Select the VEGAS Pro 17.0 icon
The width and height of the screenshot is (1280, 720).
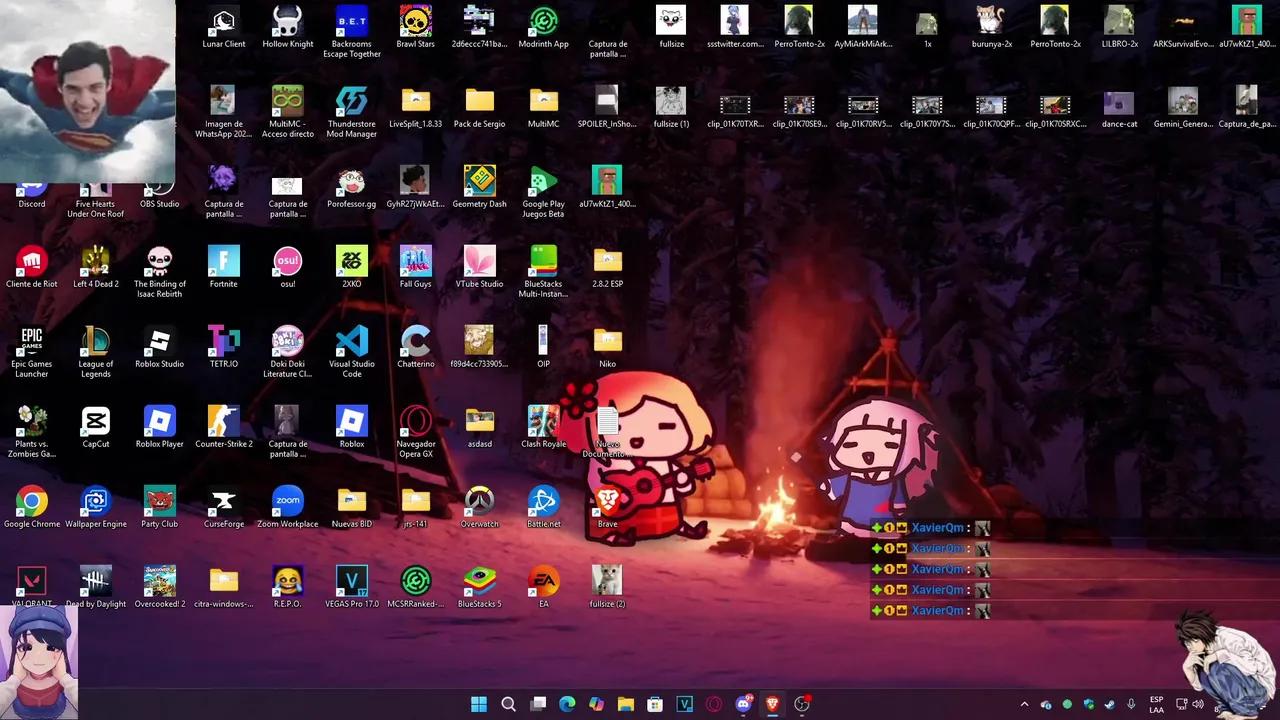[352, 582]
